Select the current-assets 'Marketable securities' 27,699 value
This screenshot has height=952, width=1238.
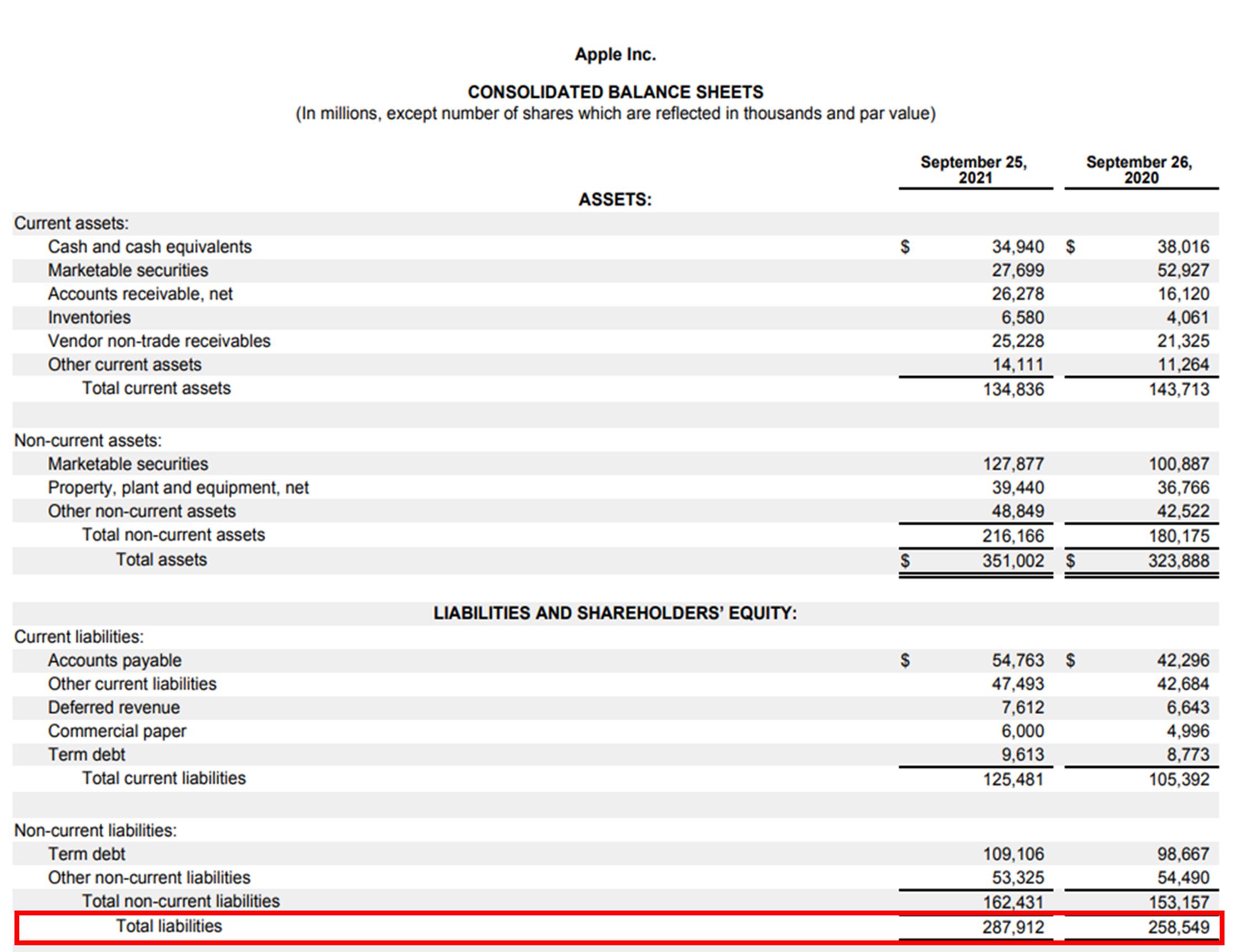pos(1018,270)
